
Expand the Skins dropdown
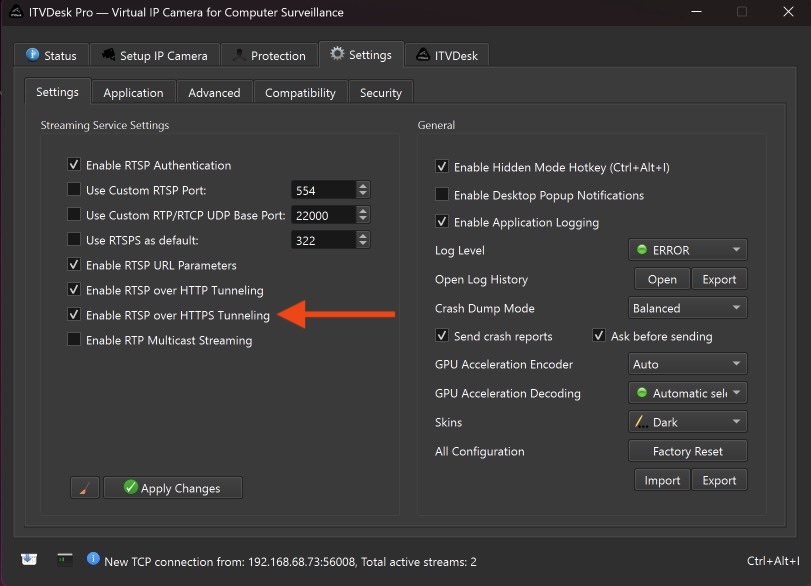[x=687, y=422]
